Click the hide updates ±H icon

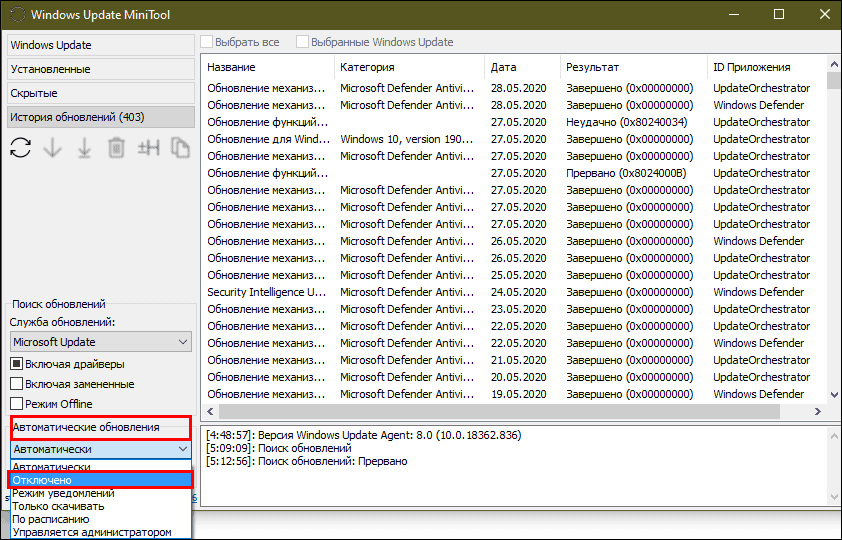[x=148, y=148]
